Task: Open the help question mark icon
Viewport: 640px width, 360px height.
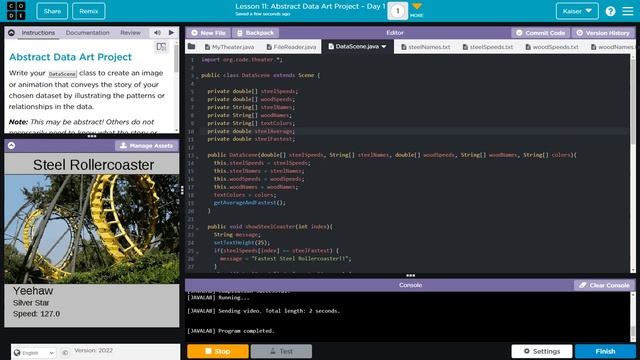Action: coord(610,11)
